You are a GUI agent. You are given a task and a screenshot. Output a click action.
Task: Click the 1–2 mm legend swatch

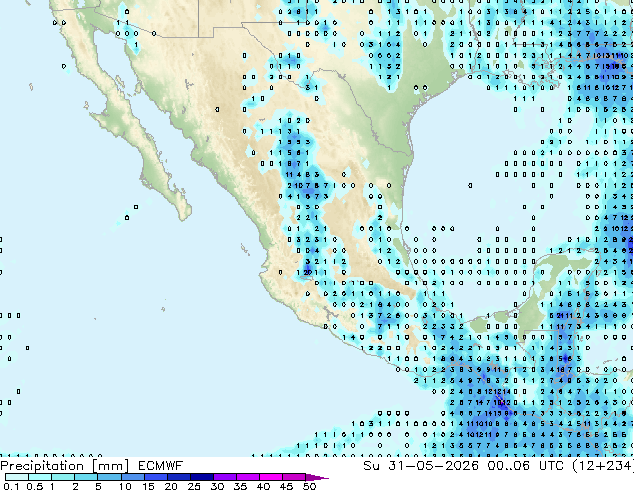click(63, 477)
